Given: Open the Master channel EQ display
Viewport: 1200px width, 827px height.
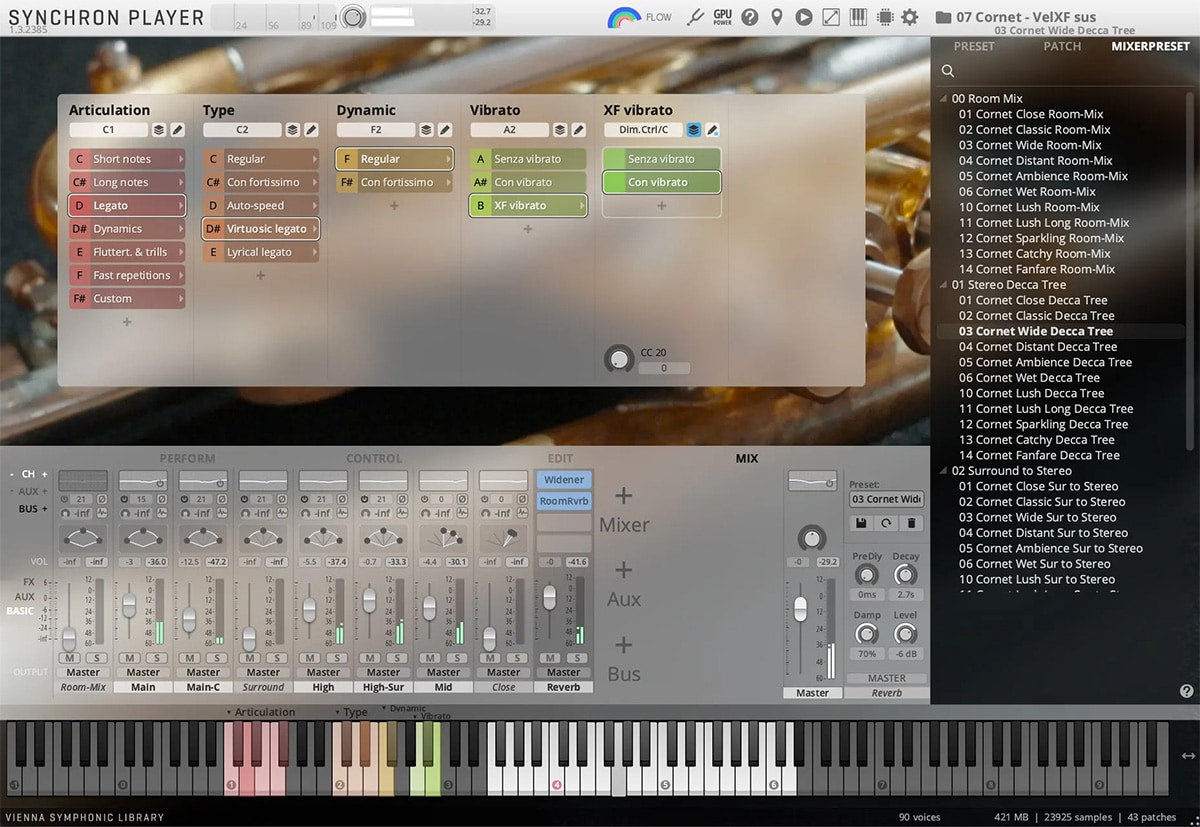Looking at the screenshot, I should (812, 481).
